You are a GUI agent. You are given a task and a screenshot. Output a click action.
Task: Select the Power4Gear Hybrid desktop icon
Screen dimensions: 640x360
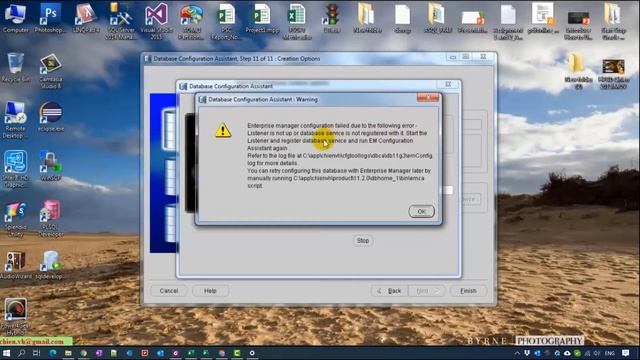coord(16,316)
